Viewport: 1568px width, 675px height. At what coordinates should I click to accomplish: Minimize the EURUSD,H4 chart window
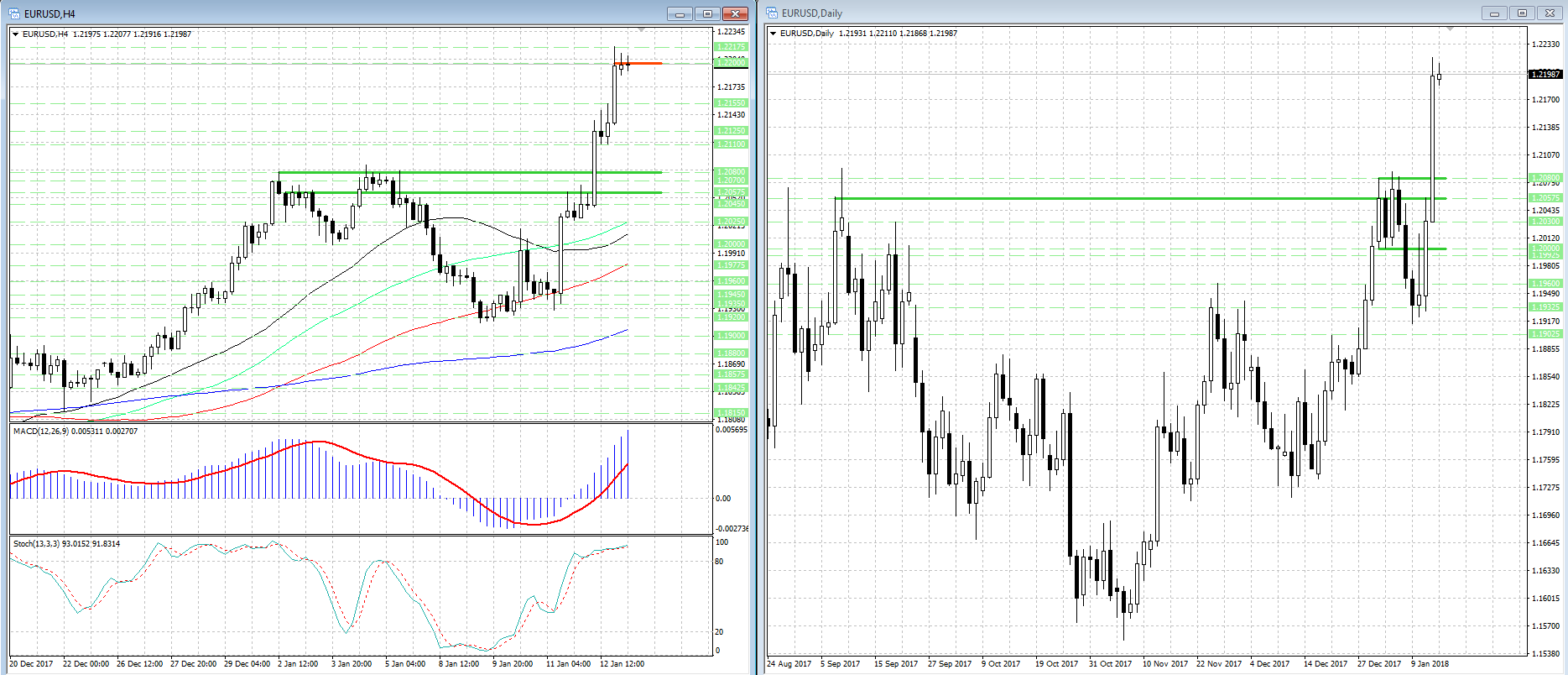click(x=680, y=13)
